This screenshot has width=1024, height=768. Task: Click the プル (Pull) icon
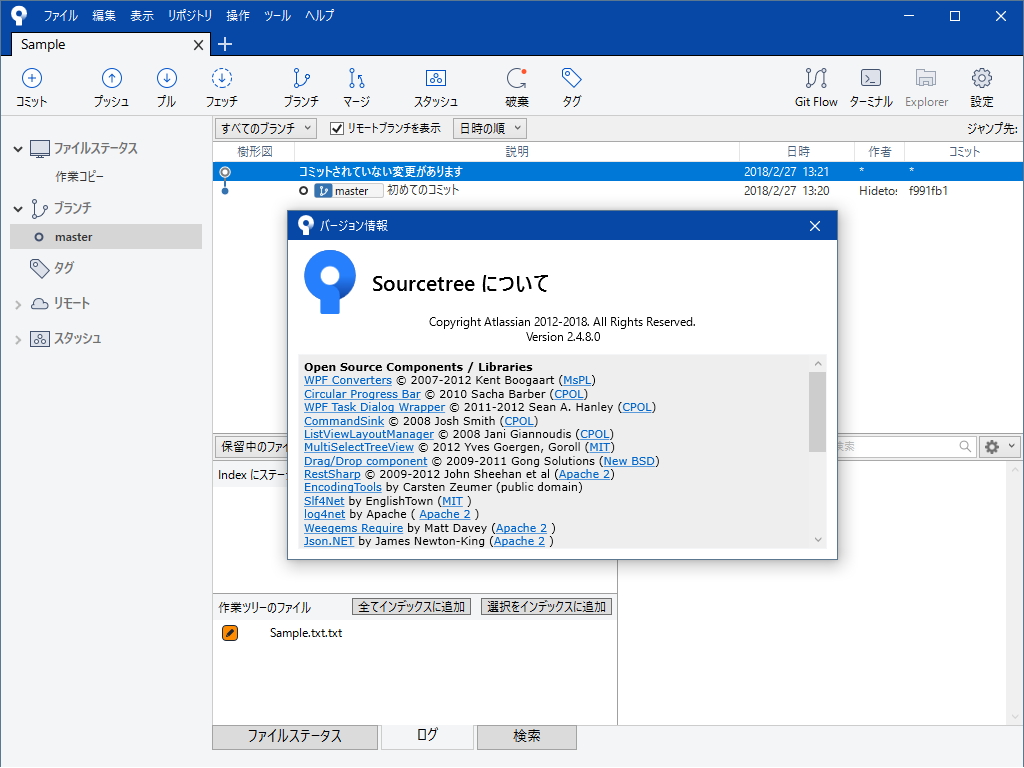pos(167,86)
